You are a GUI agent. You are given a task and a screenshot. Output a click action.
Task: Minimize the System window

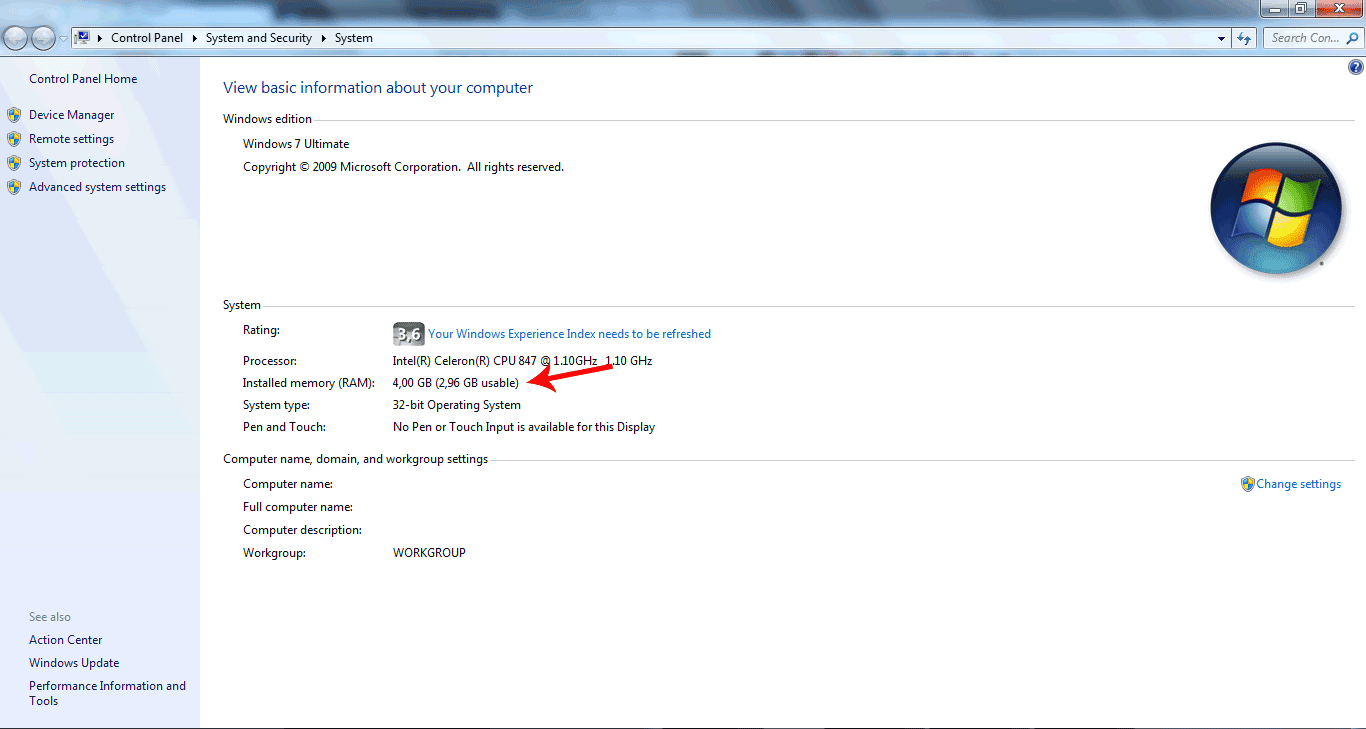1274,8
